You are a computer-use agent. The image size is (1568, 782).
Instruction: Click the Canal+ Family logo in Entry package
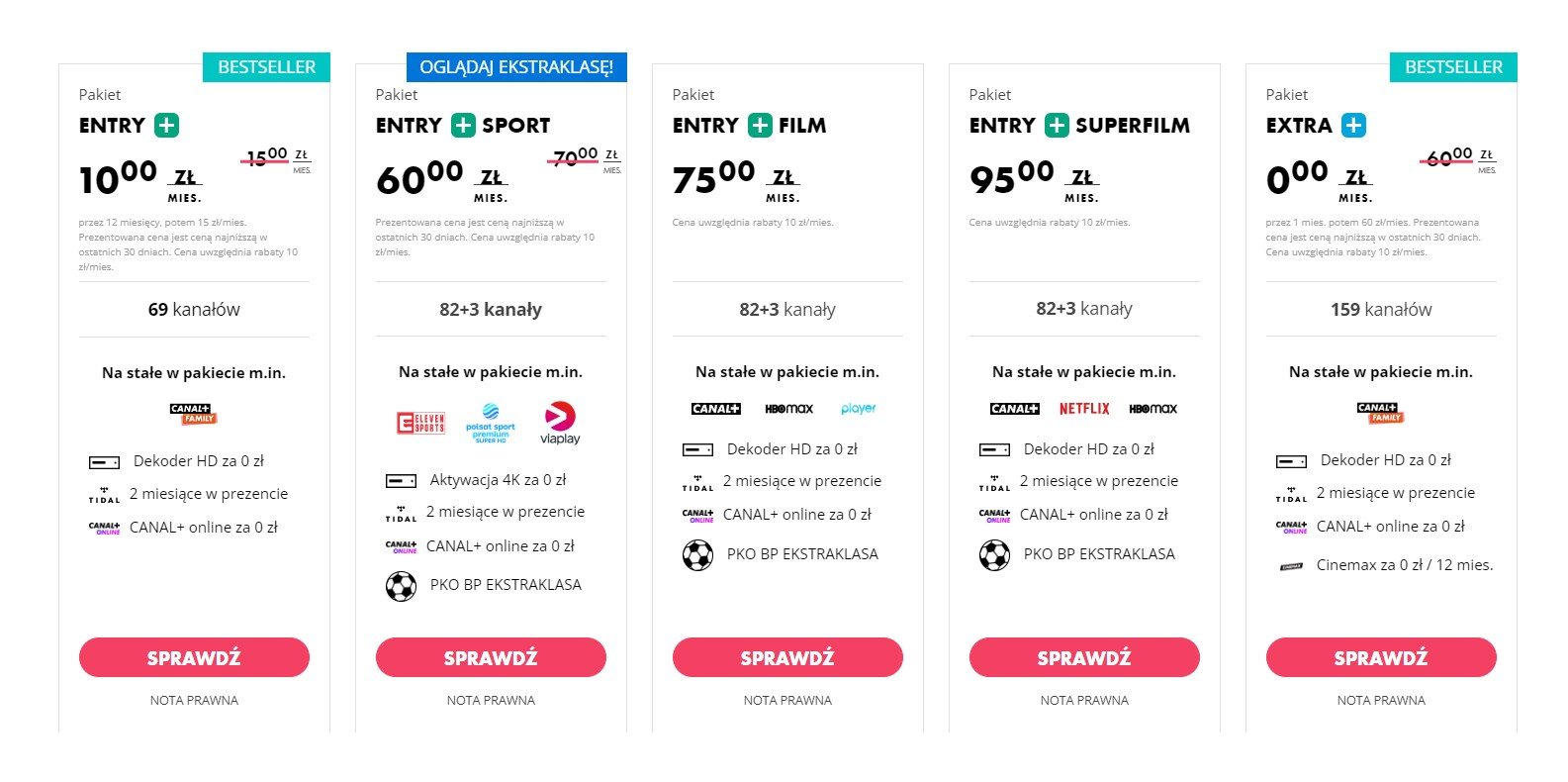194,414
